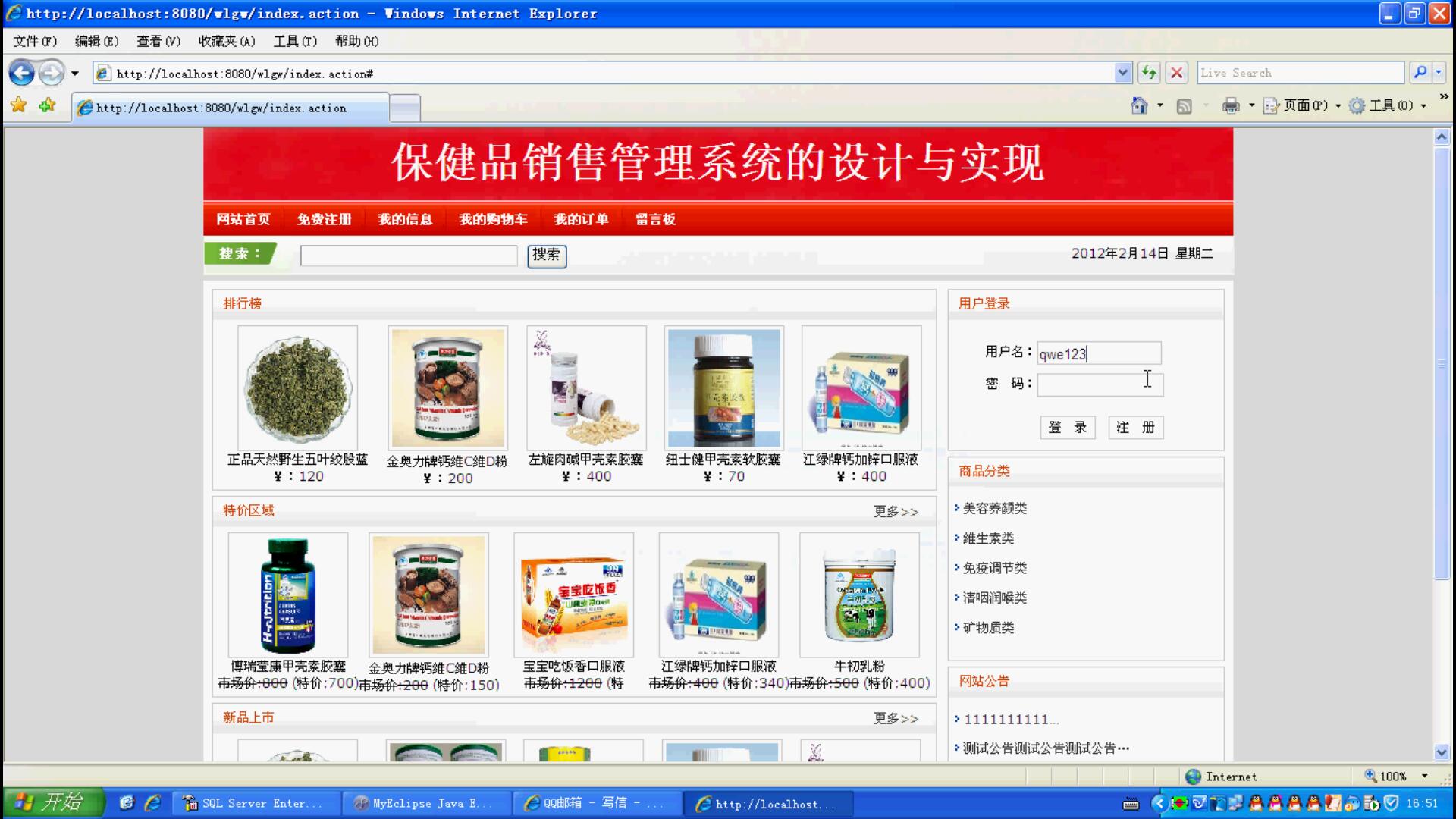Viewport: 1456px width, 819px height.
Task: Click the 搜索 search button
Action: tap(546, 255)
